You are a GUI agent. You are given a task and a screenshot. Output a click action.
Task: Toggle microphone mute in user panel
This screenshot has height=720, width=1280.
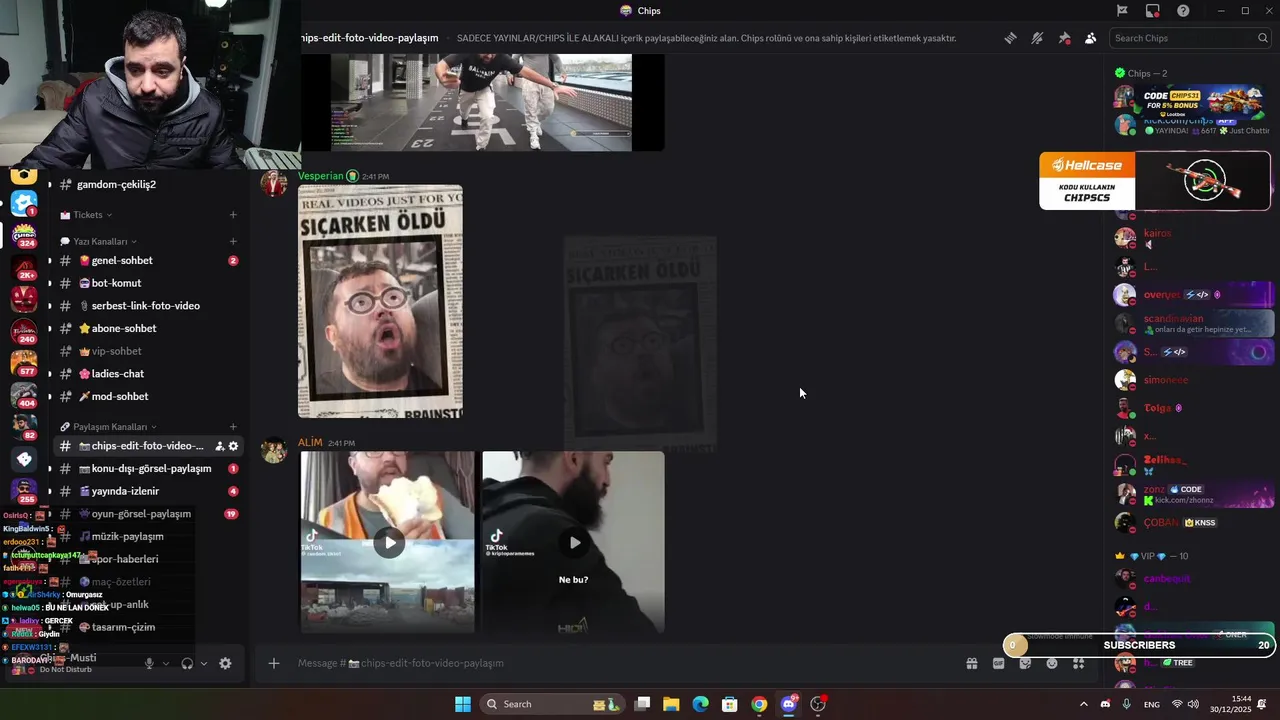149,663
